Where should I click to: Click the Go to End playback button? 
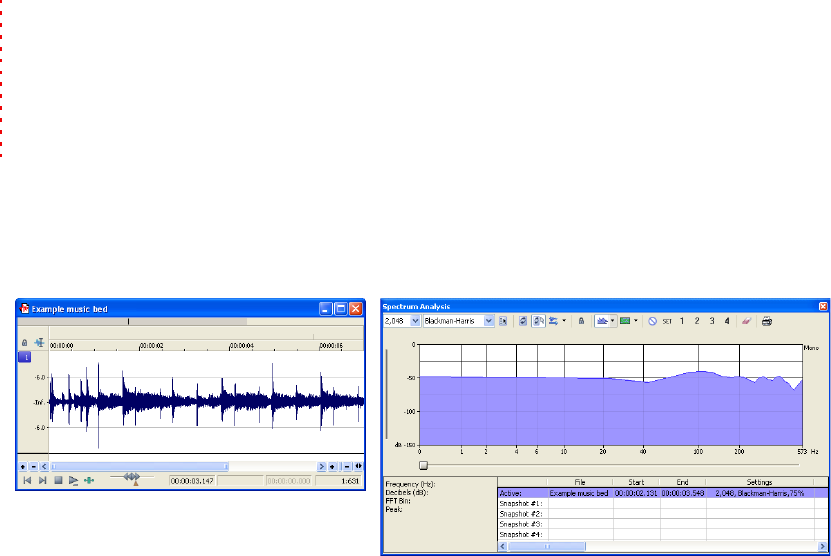pos(43,480)
